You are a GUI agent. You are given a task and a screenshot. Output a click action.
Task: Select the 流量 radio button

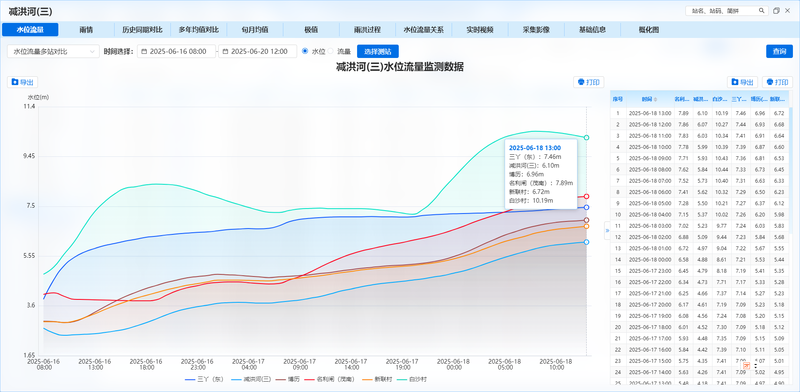(x=330, y=51)
